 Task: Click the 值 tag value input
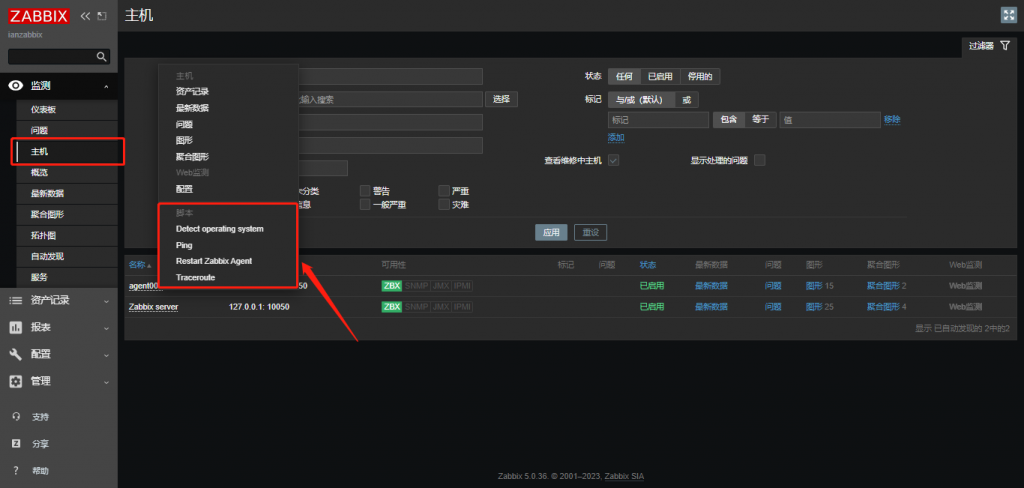pos(830,120)
